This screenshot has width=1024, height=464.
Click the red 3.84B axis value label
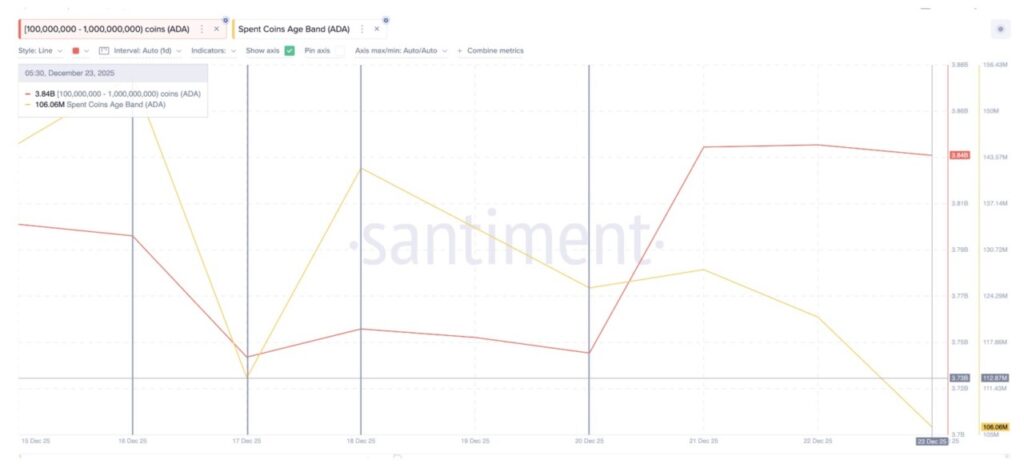click(960, 155)
